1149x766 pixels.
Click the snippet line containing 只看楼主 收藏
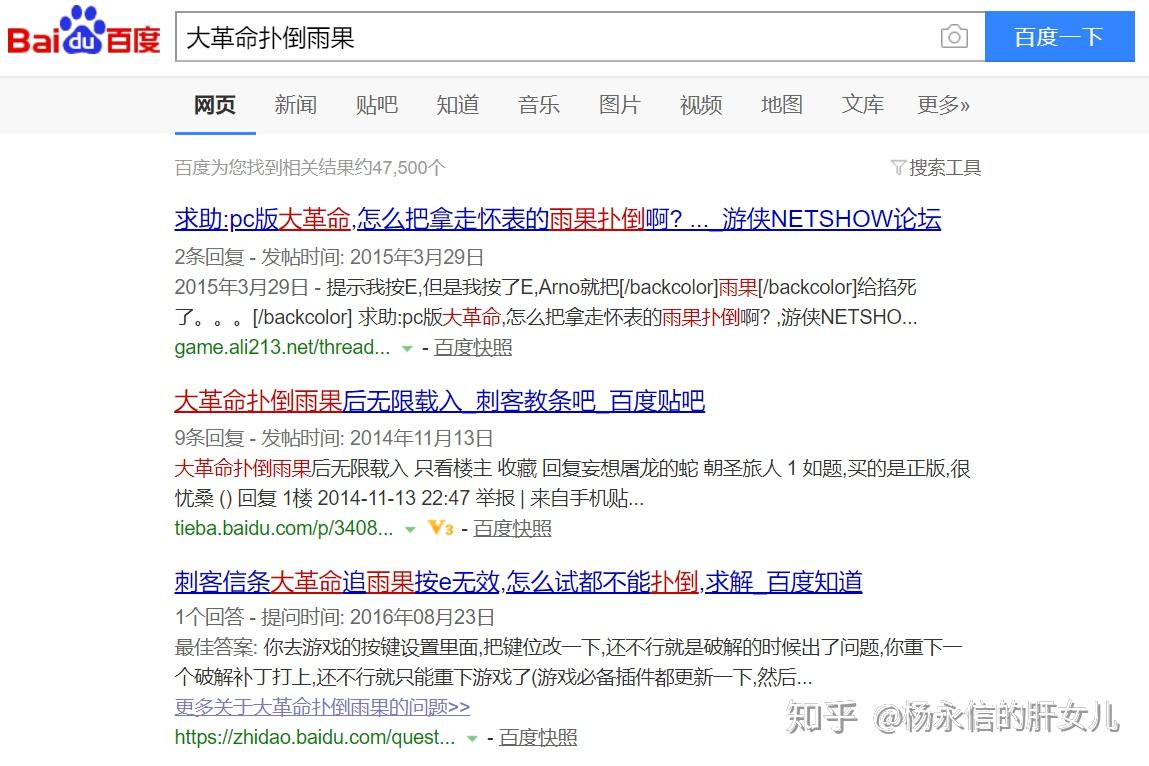[x=572, y=468]
